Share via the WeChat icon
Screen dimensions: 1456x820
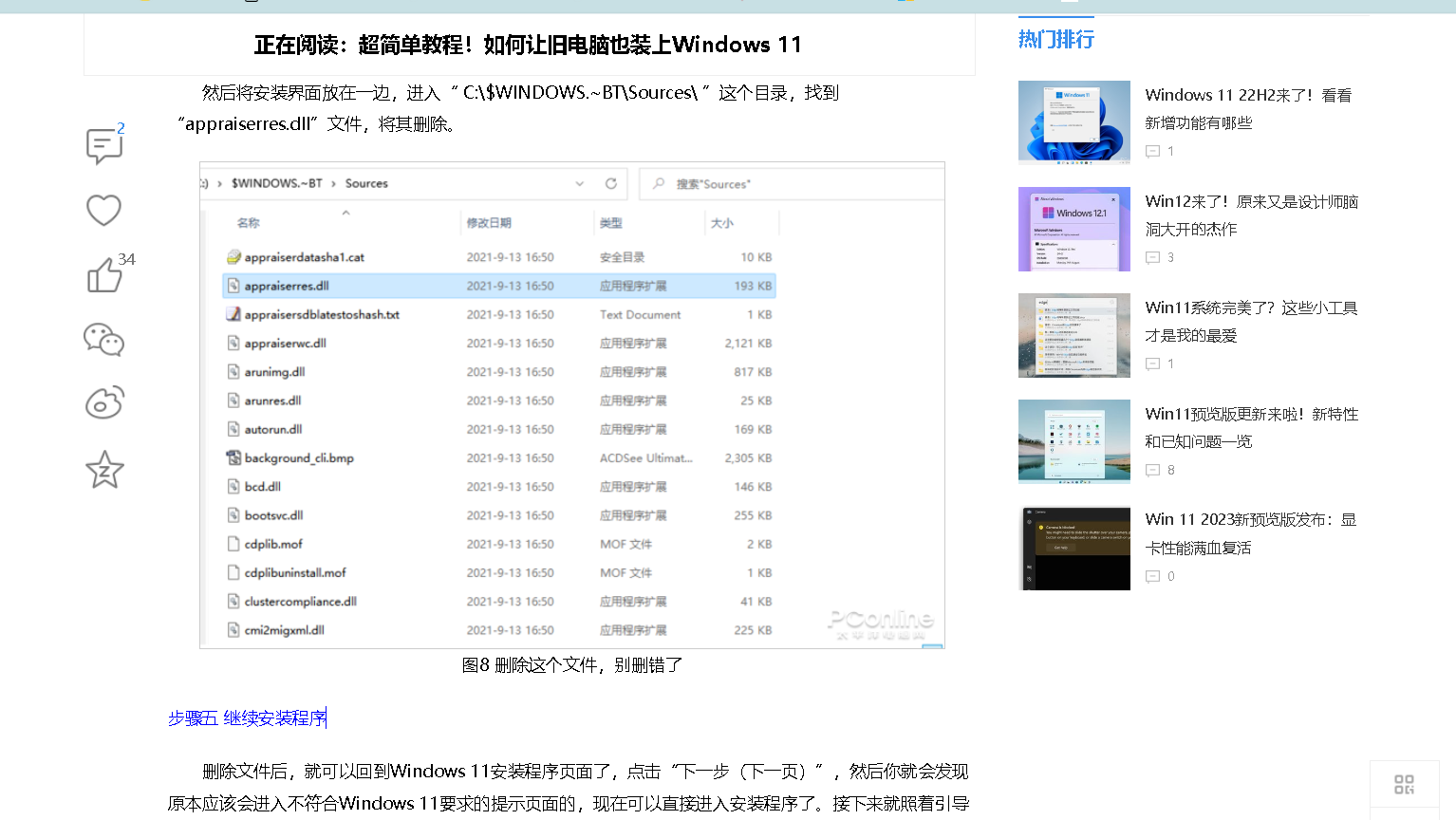pyautogui.click(x=103, y=340)
